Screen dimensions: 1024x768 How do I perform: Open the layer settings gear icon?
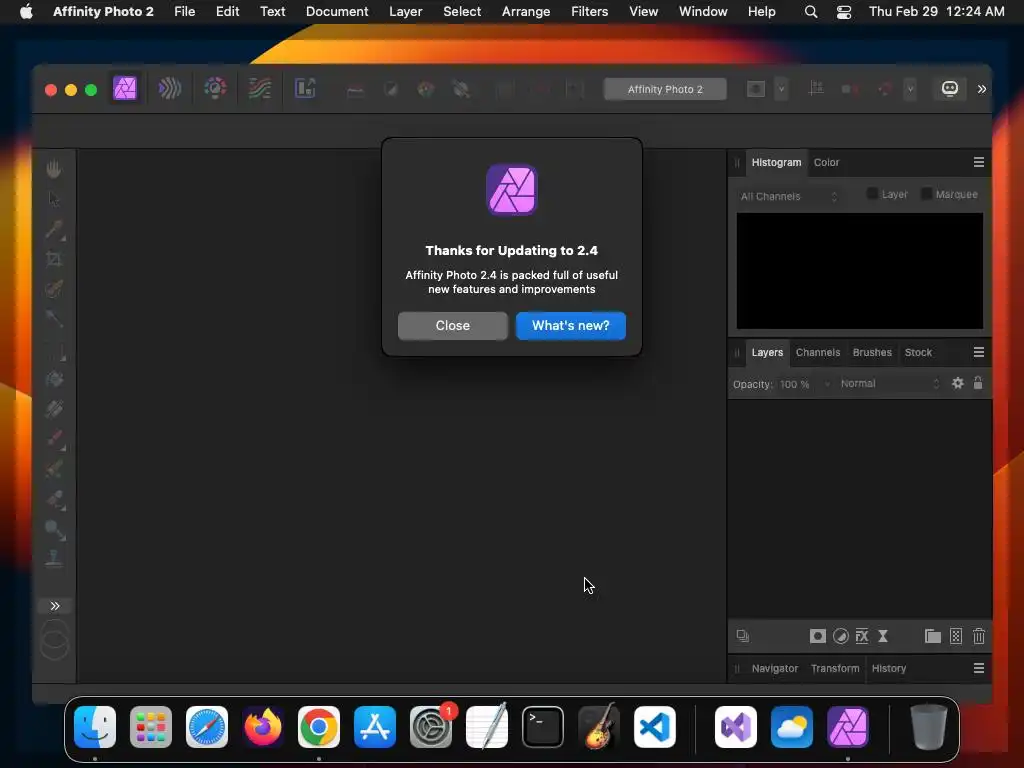coord(957,383)
